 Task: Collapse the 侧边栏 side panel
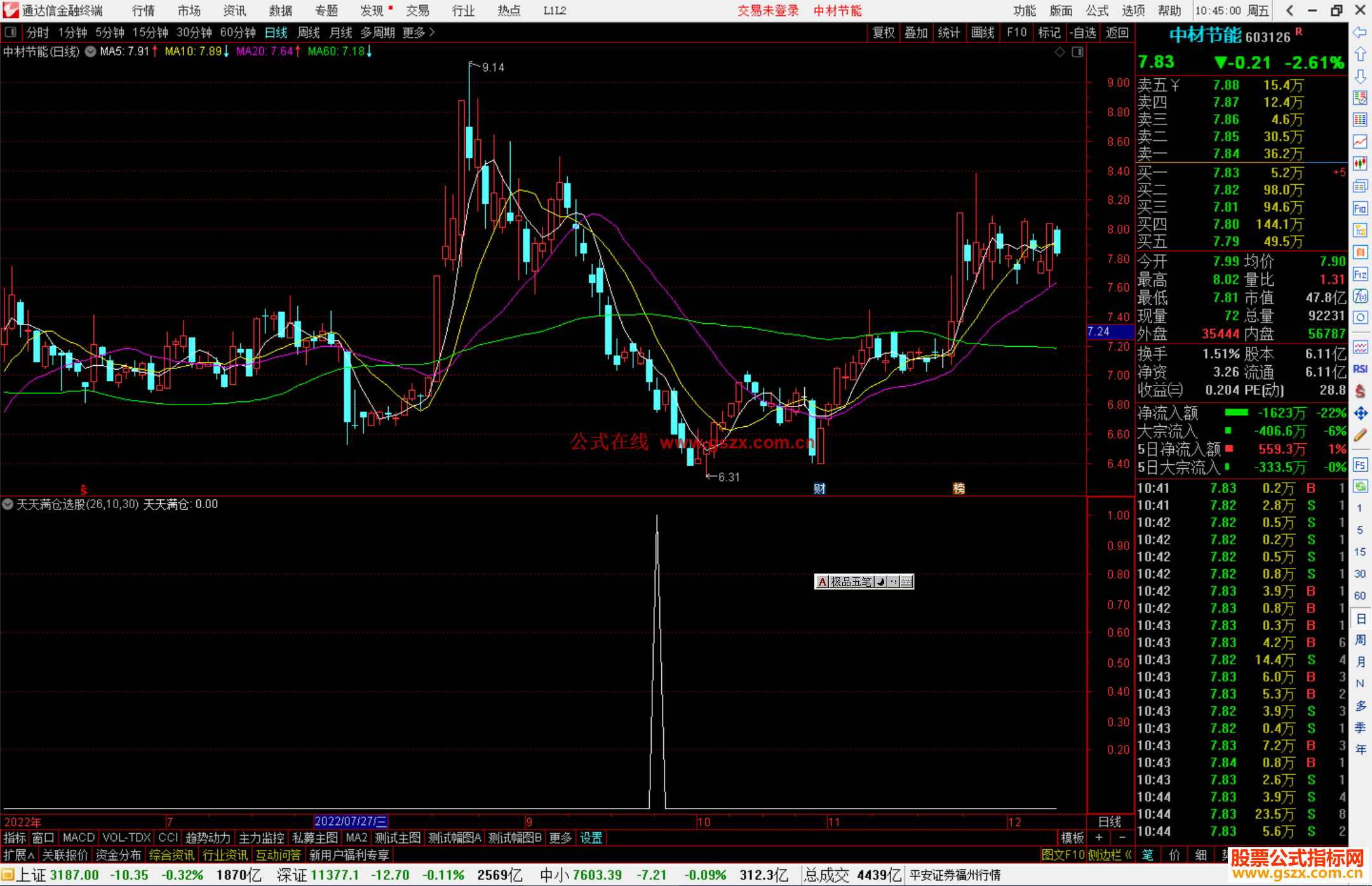(1109, 856)
